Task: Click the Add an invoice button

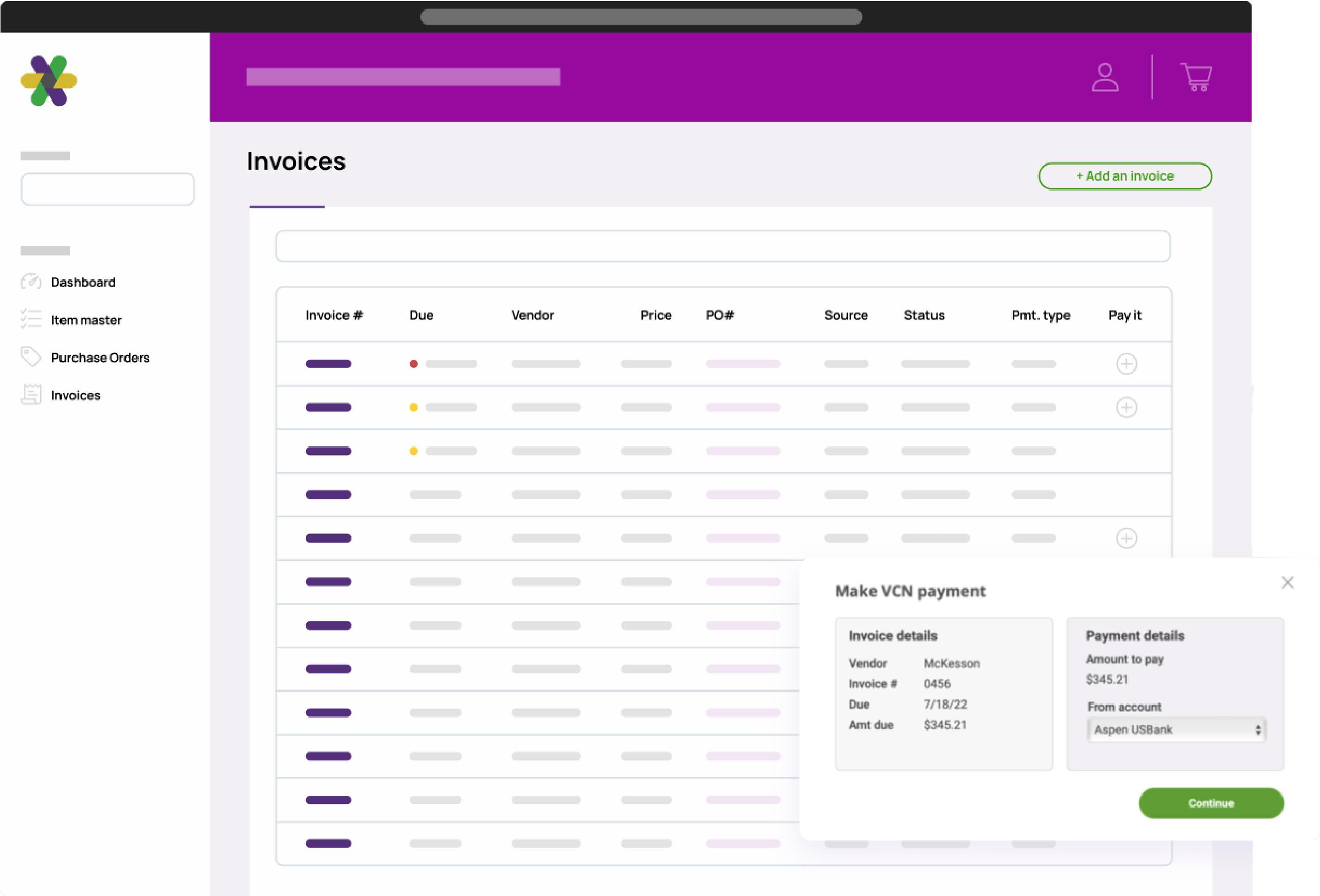Action: (x=1125, y=176)
